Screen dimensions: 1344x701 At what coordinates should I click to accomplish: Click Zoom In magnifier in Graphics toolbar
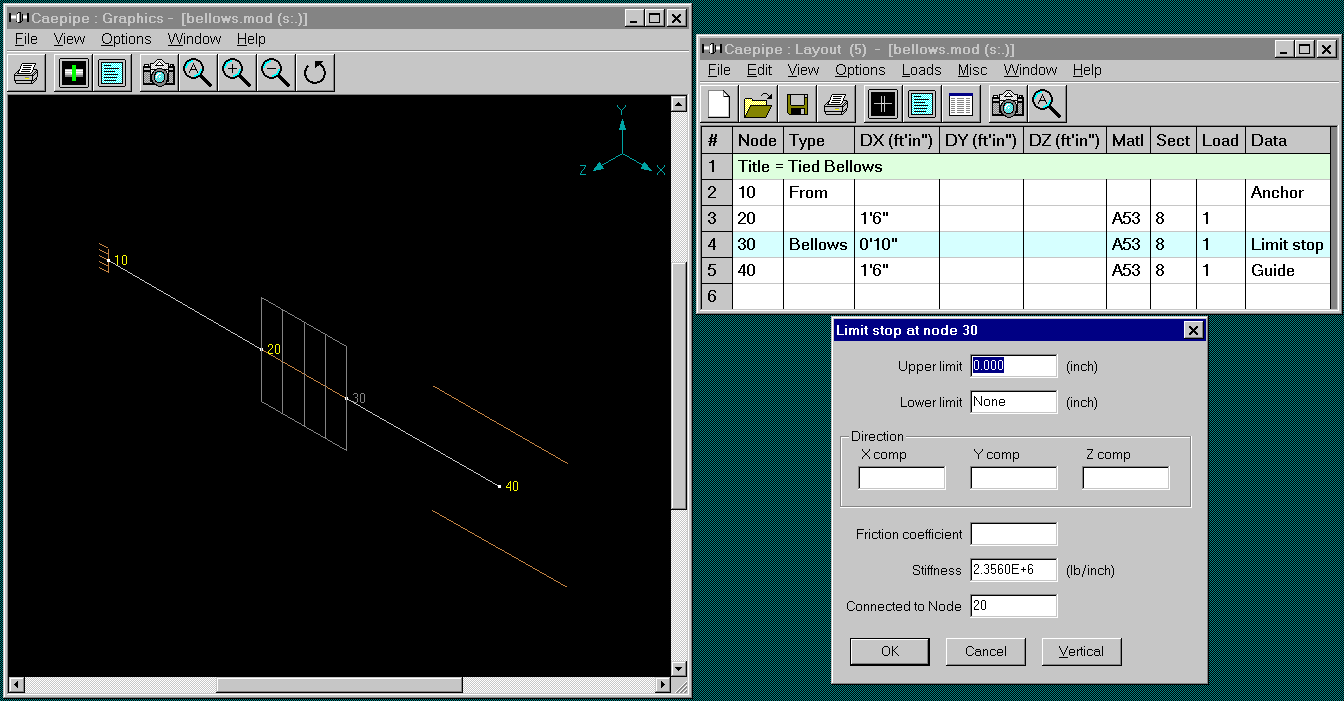(236, 73)
